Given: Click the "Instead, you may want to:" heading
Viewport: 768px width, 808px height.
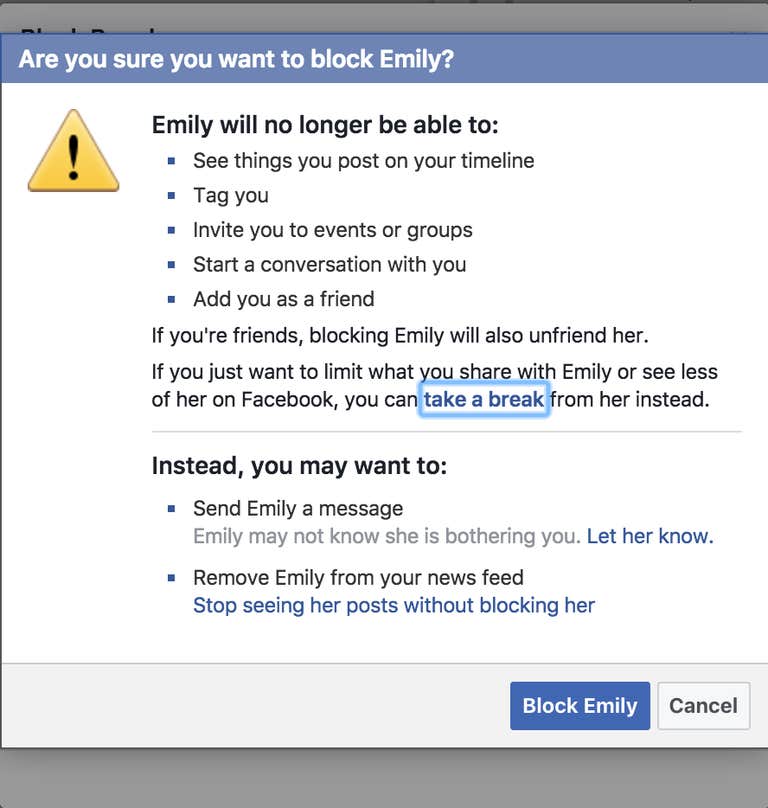Looking at the screenshot, I should [x=299, y=466].
